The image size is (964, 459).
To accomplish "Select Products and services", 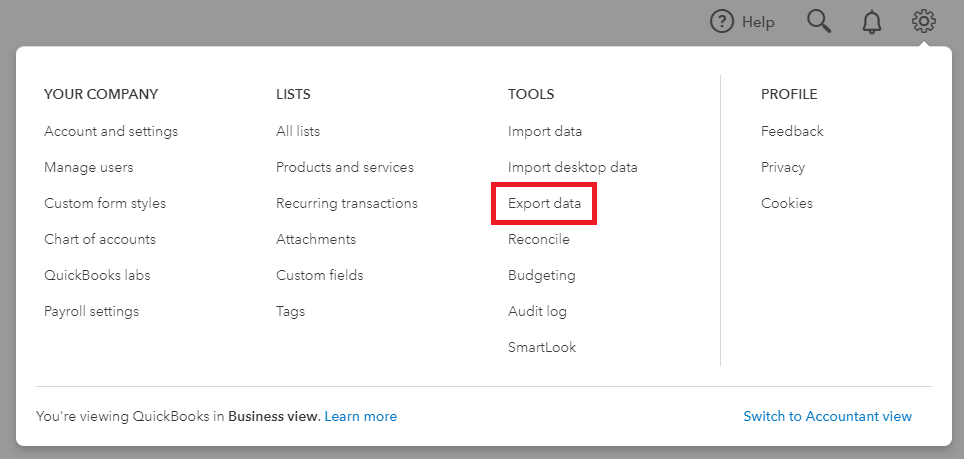I will click(x=345, y=167).
